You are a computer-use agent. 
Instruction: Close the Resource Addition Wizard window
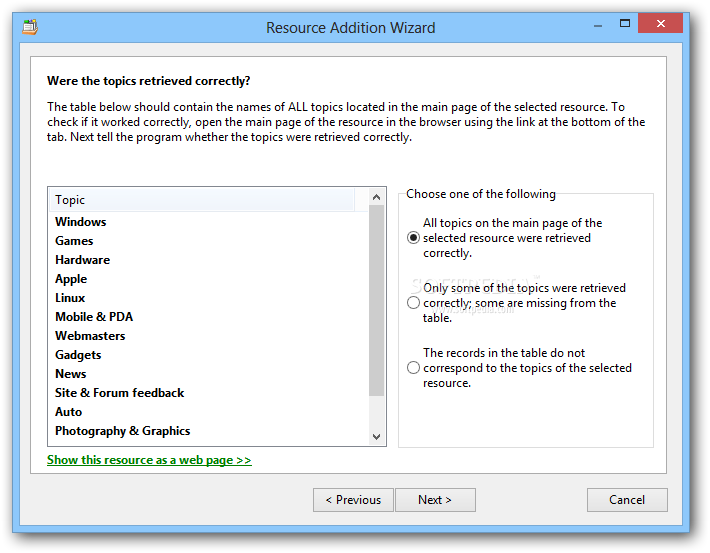[x=661, y=24]
